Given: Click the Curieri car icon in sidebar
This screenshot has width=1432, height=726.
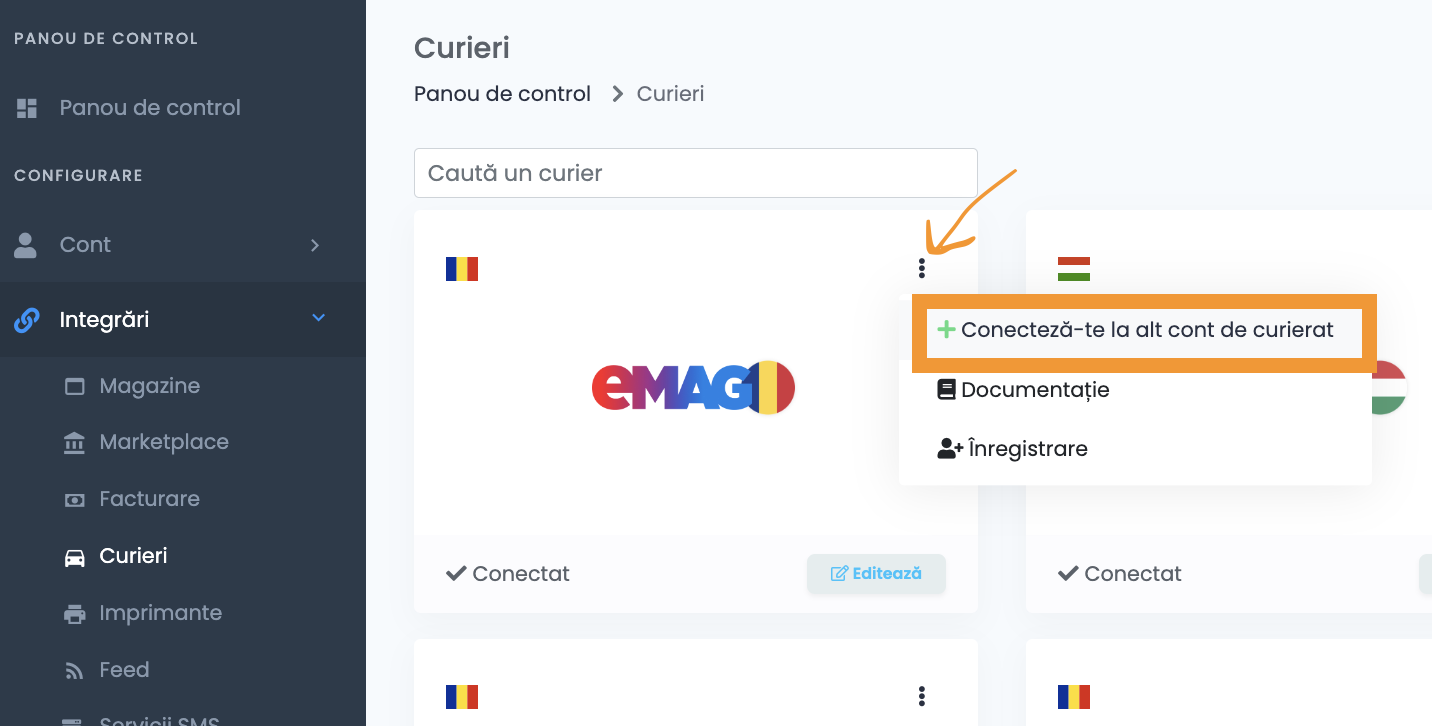Looking at the screenshot, I should [x=75, y=557].
